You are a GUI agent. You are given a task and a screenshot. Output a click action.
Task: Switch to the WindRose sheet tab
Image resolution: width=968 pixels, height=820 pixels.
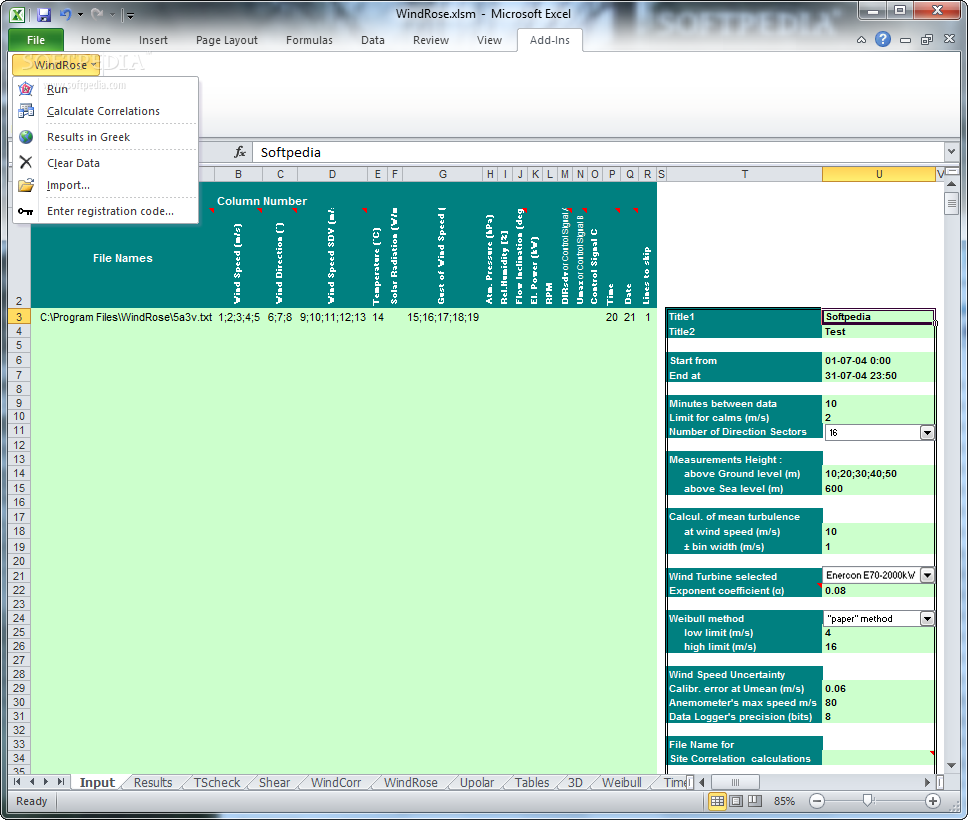[411, 782]
